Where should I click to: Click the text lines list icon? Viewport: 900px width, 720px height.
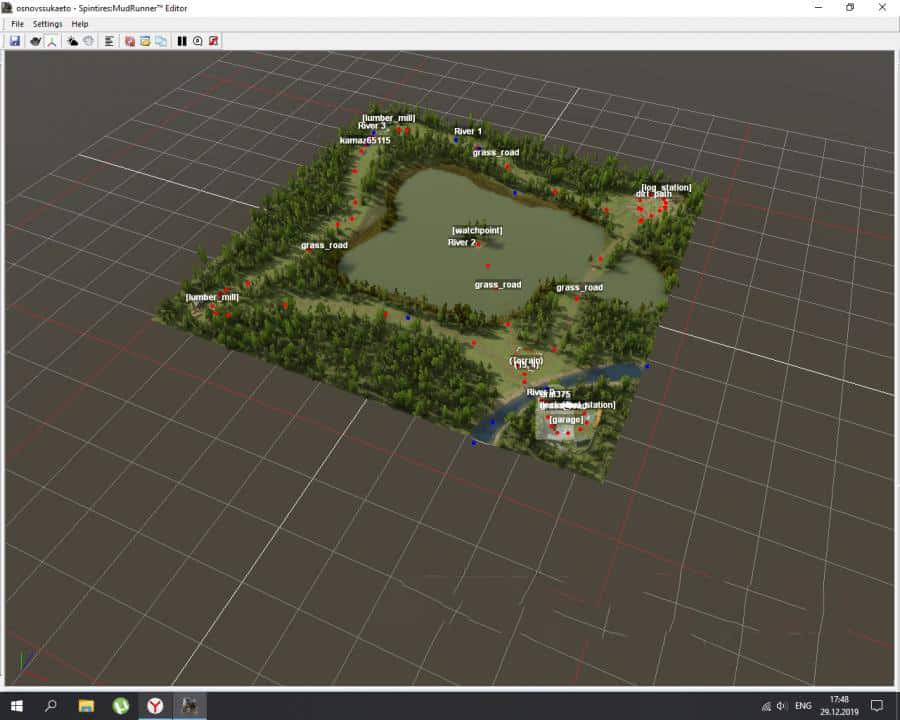(x=108, y=41)
